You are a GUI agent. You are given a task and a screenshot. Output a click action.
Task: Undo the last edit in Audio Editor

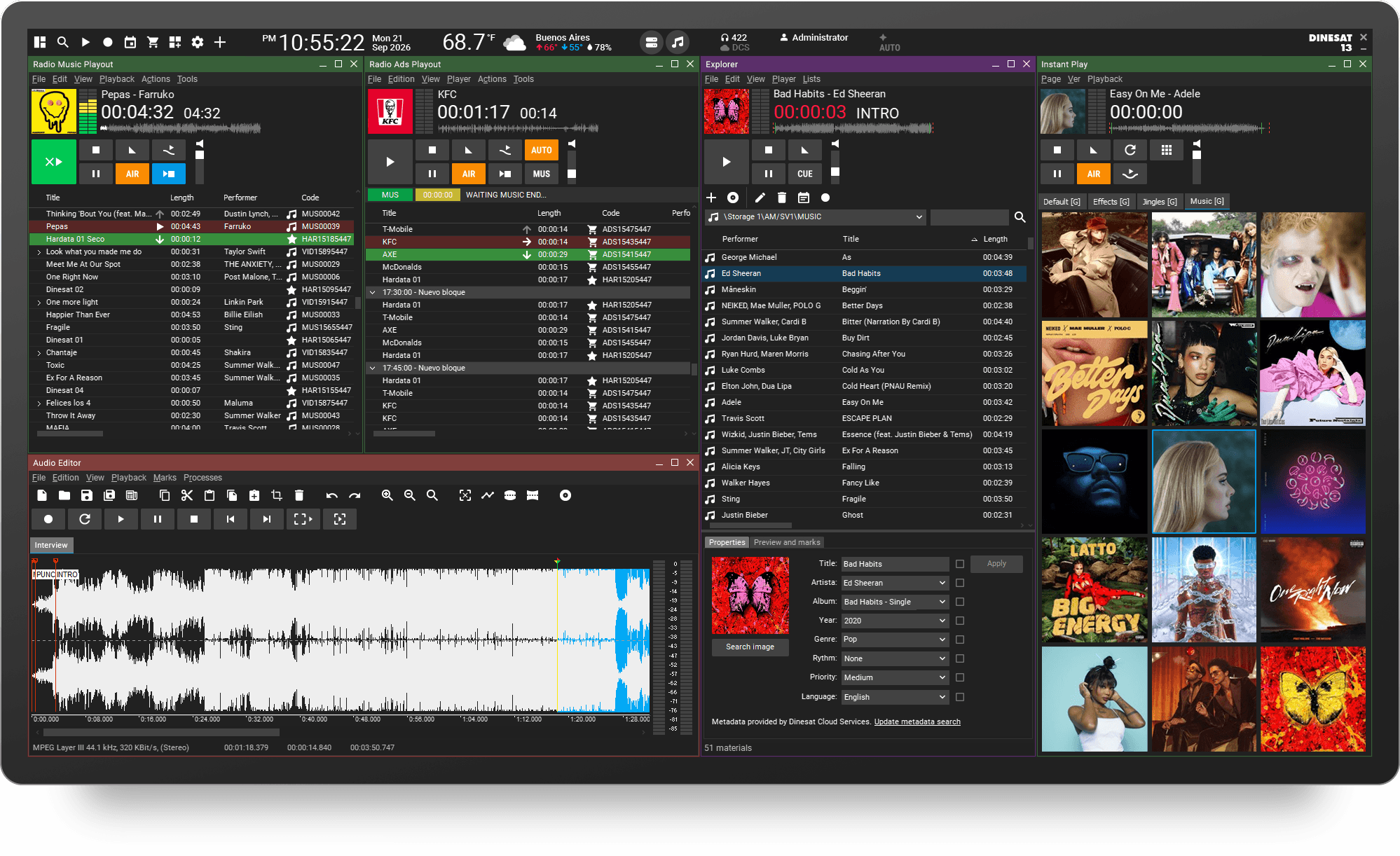[332, 495]
